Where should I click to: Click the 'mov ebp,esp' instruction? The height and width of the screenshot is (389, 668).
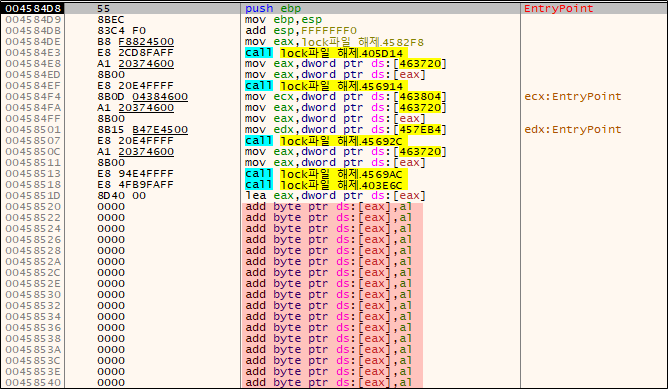283,20
